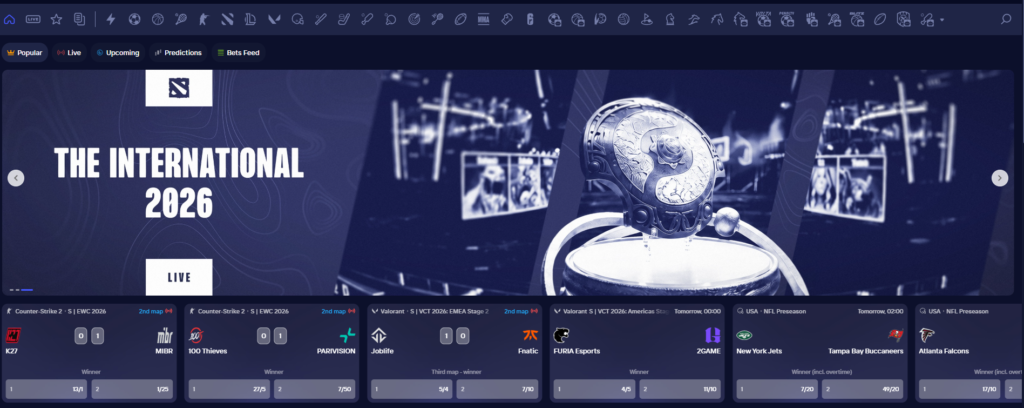Image resolution: width=1024 pixels, height=408 pixels.
Task: Switch to the Live tab
Action: click(69, 53)
